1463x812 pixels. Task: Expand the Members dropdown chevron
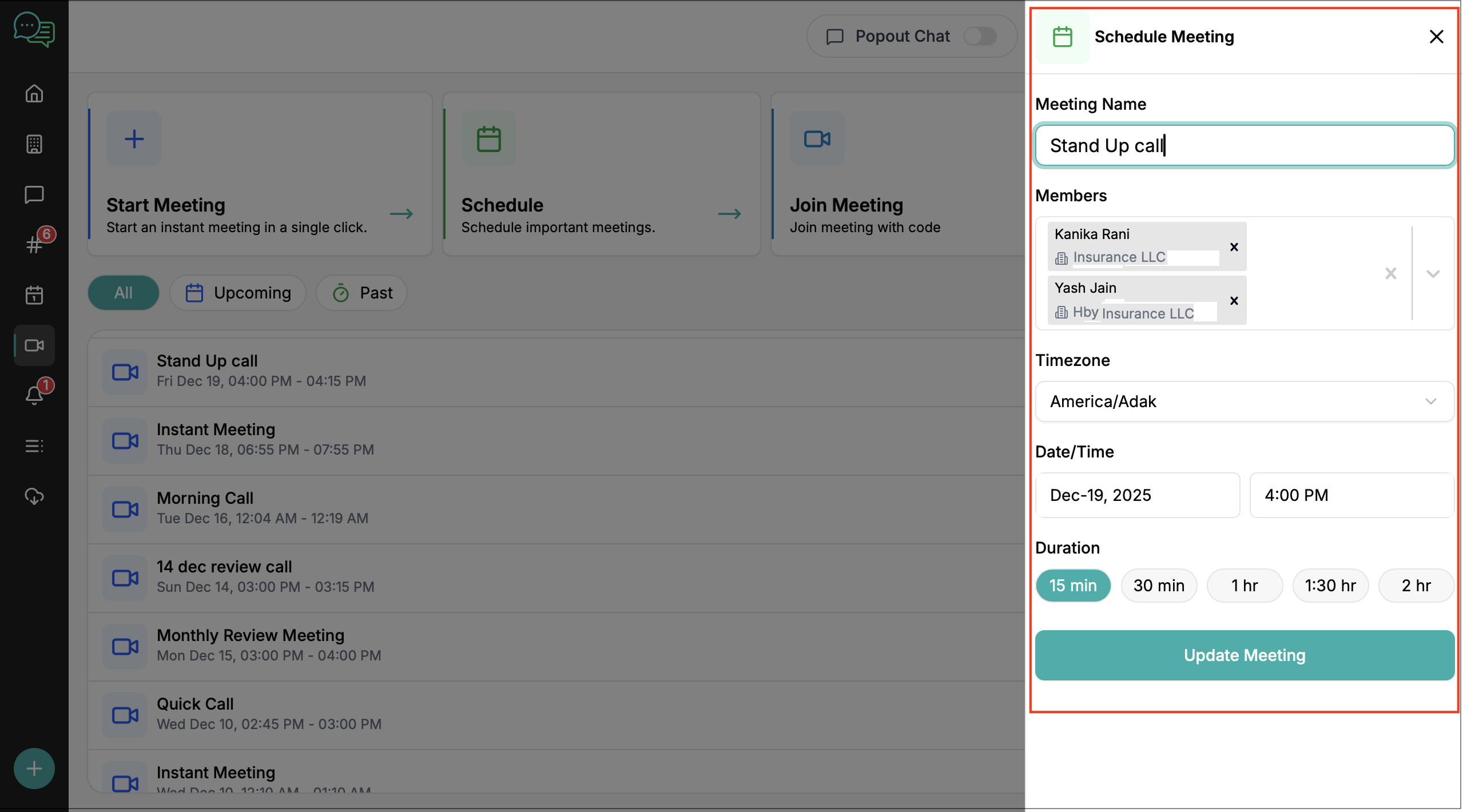1433,274
